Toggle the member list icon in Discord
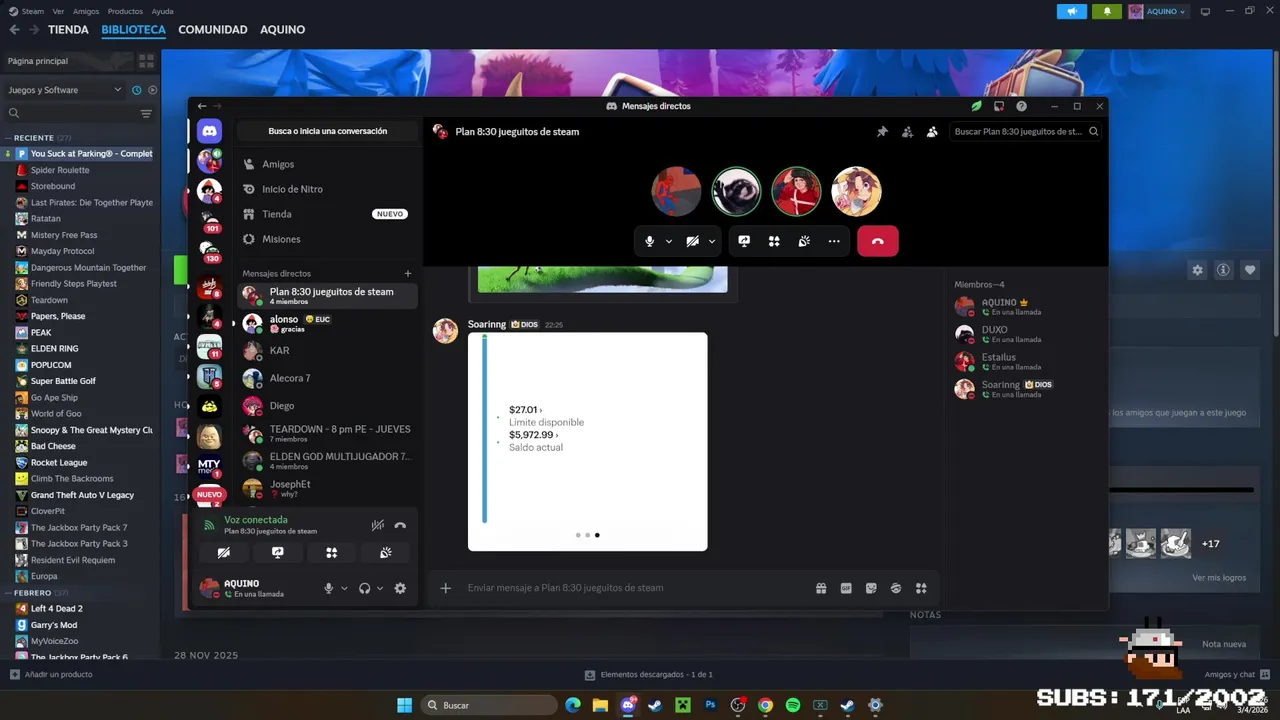The height and width of the screenshot is (720, 1280). [x=932, y=131]
